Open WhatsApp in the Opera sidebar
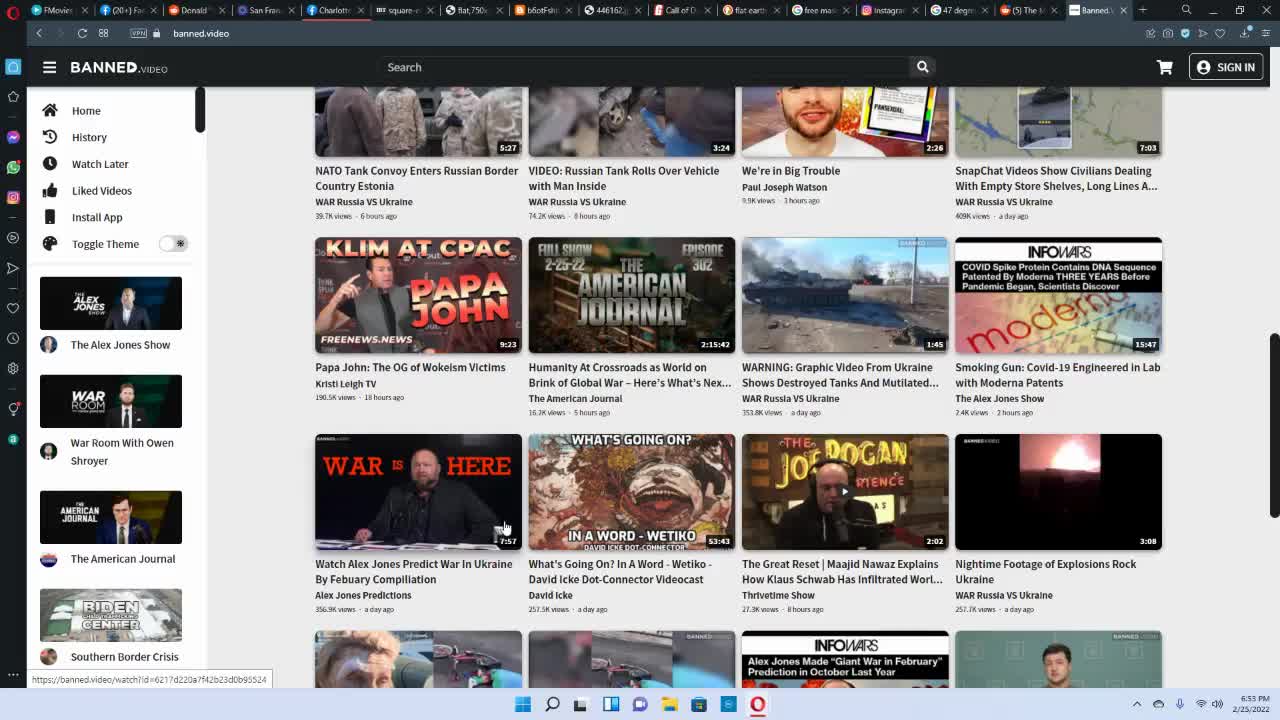 (x=13, y=167)
